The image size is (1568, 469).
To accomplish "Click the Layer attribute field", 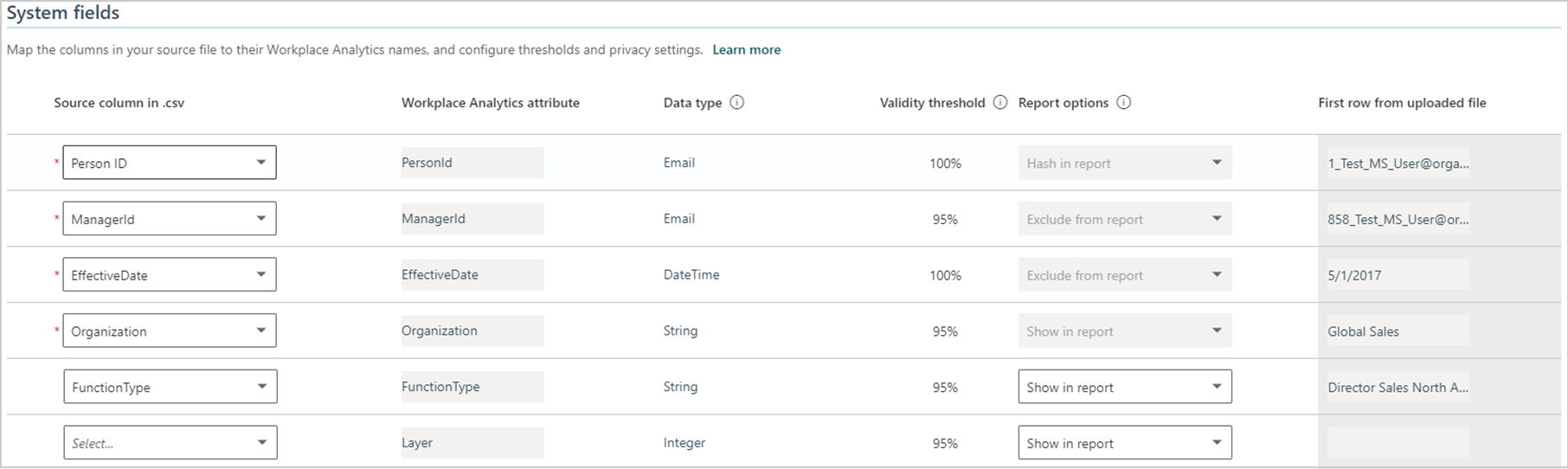I will click(472, 443).
